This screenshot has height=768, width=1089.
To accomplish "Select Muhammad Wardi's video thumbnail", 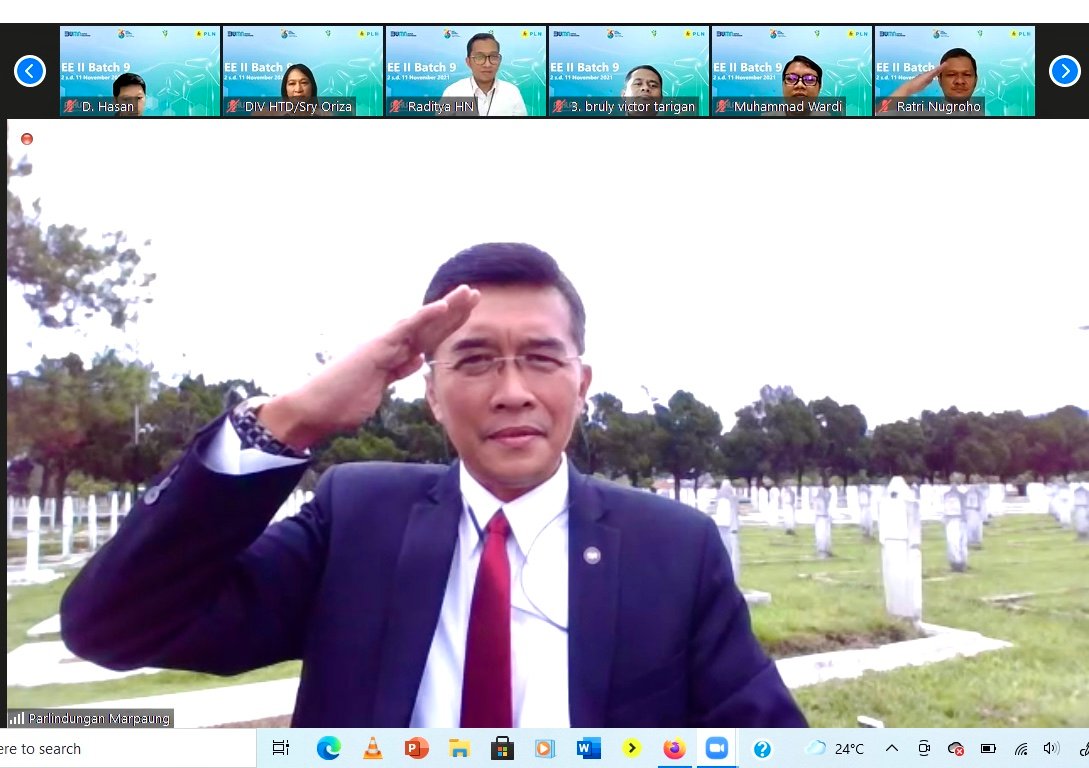I will pyautogui.click(x=791, y=71).
